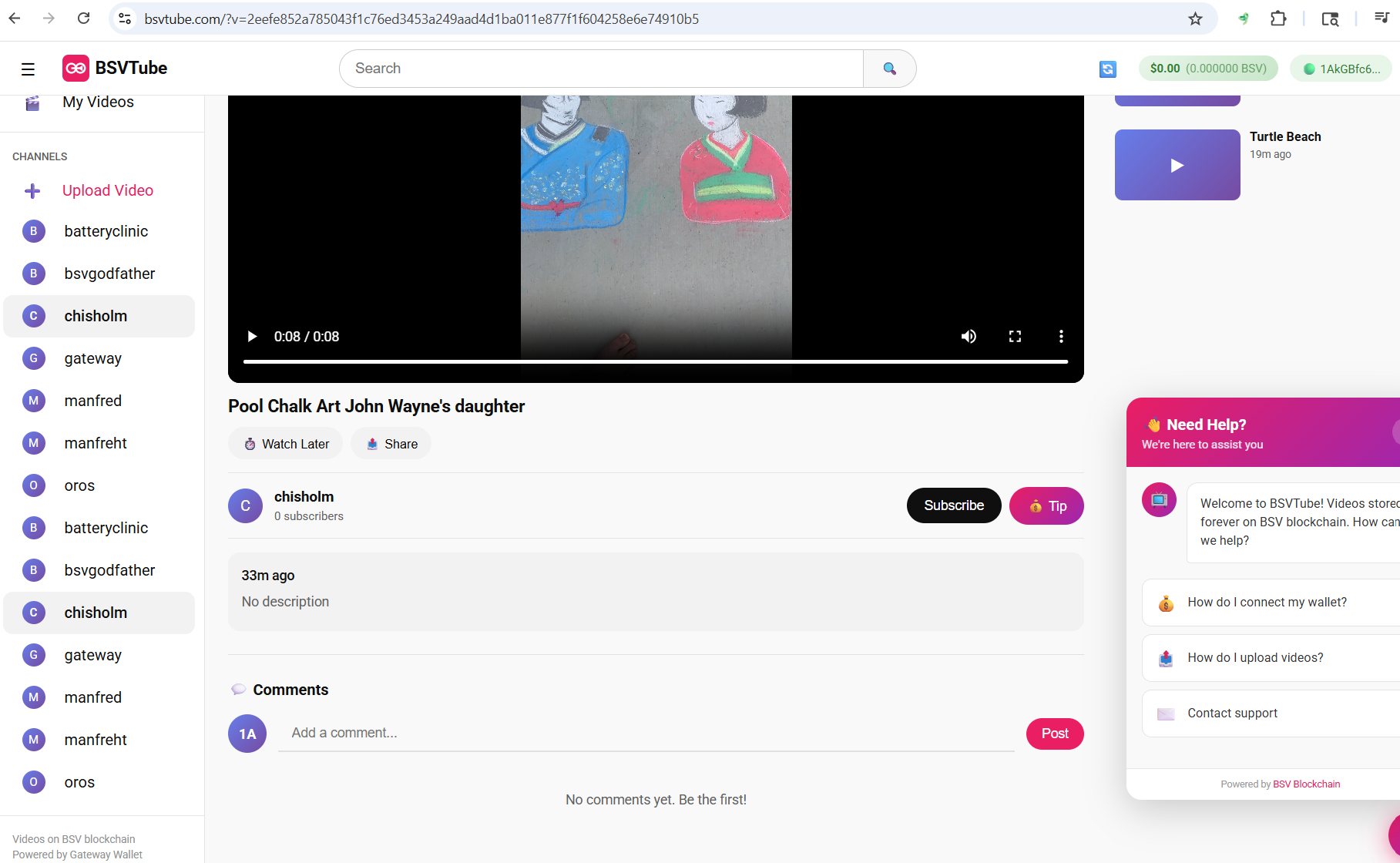Click the chisholm channel name under video
Screen dimensions: 1400x863
point(304,497)
